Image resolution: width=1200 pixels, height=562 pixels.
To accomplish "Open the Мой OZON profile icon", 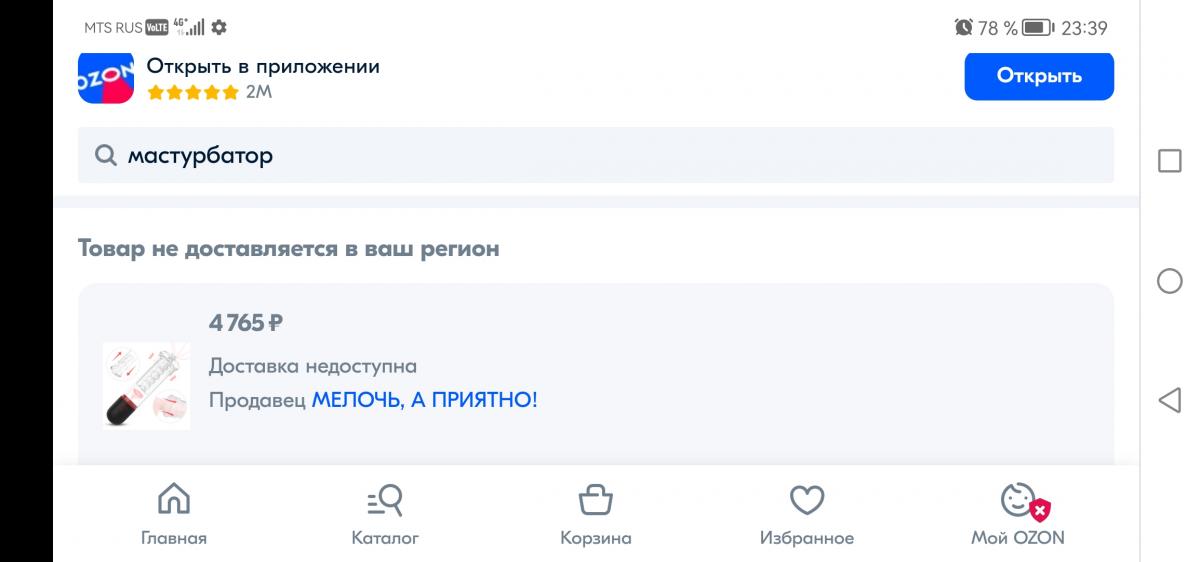I will pos(1018,500).
